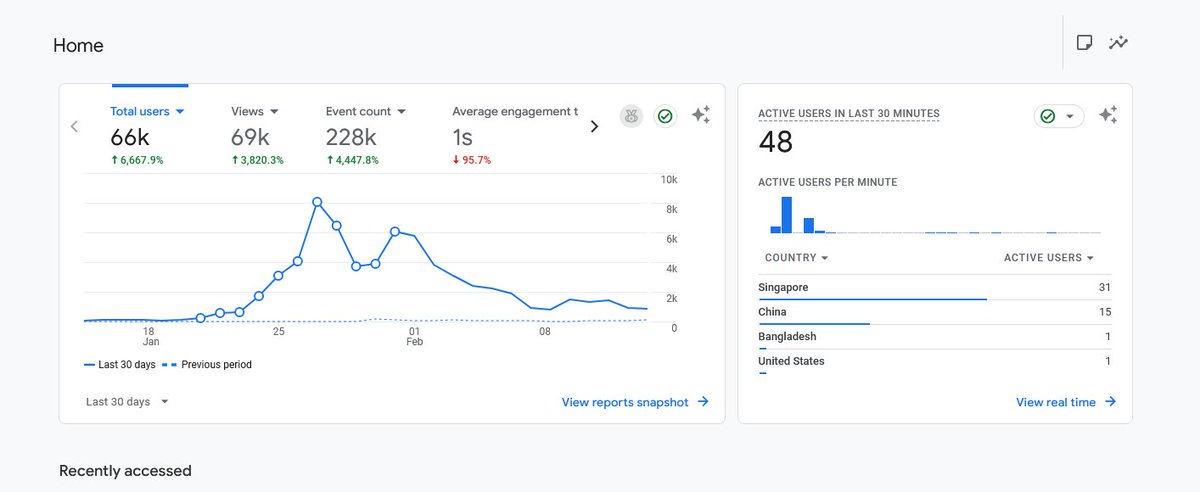
Task: Click the Home page title
Action: click(78, 46)
